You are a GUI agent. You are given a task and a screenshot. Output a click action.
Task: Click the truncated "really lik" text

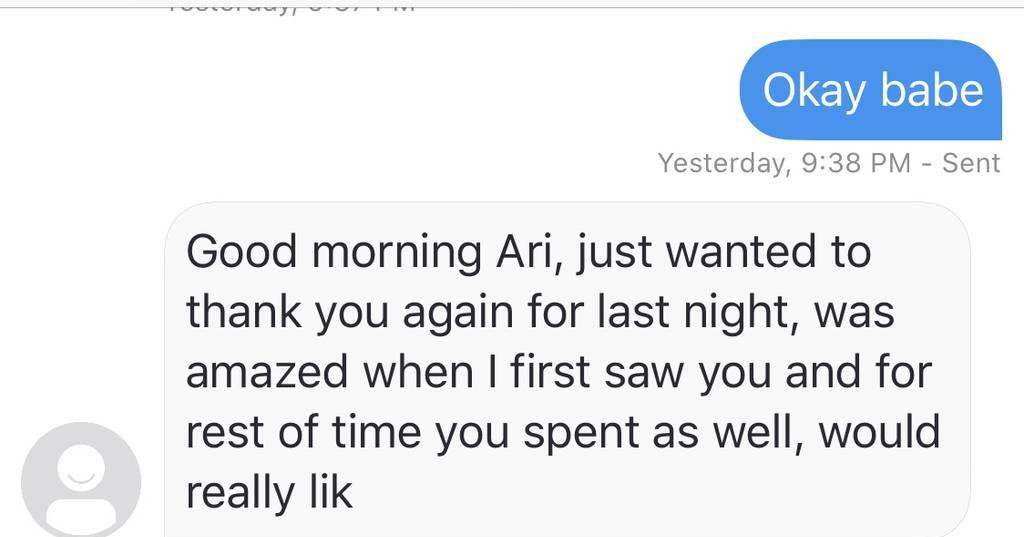[x=269, y=493]
